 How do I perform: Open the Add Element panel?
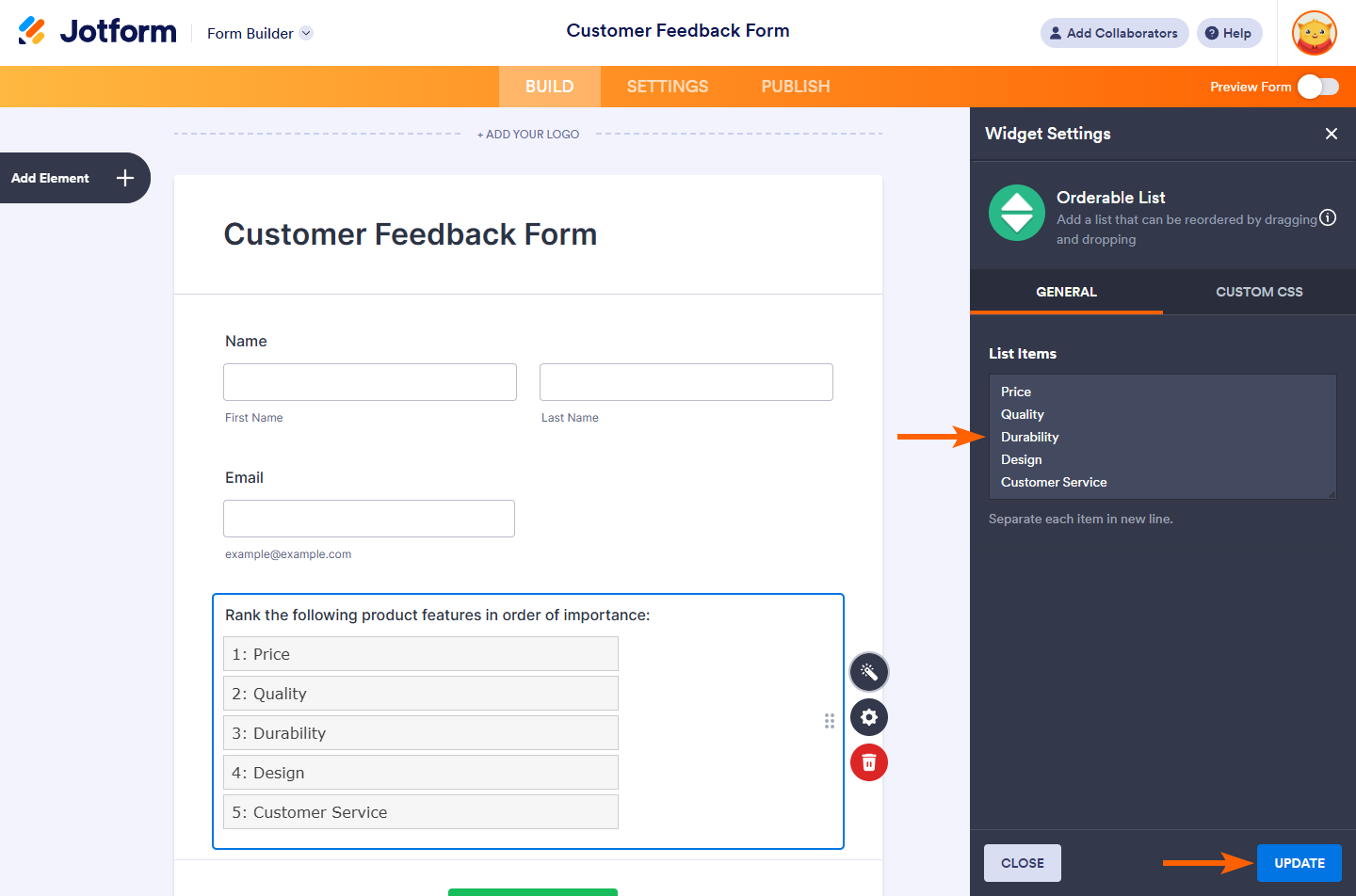[x=73, y=178]
